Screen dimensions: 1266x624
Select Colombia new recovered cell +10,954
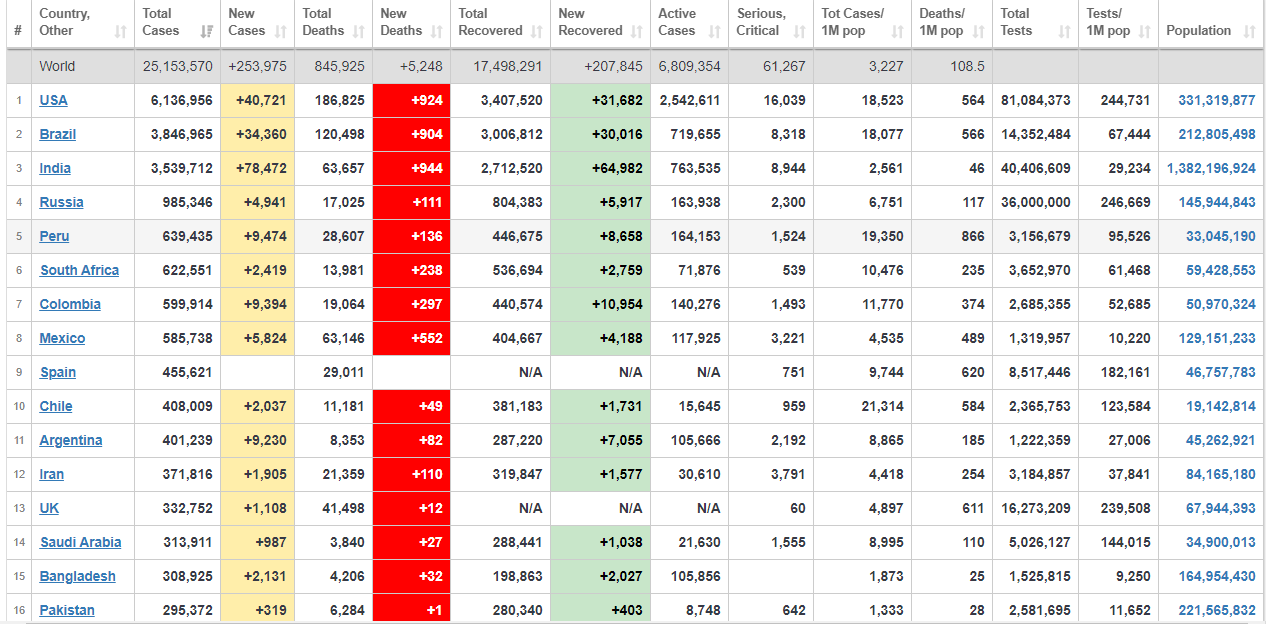click(600, 304)
